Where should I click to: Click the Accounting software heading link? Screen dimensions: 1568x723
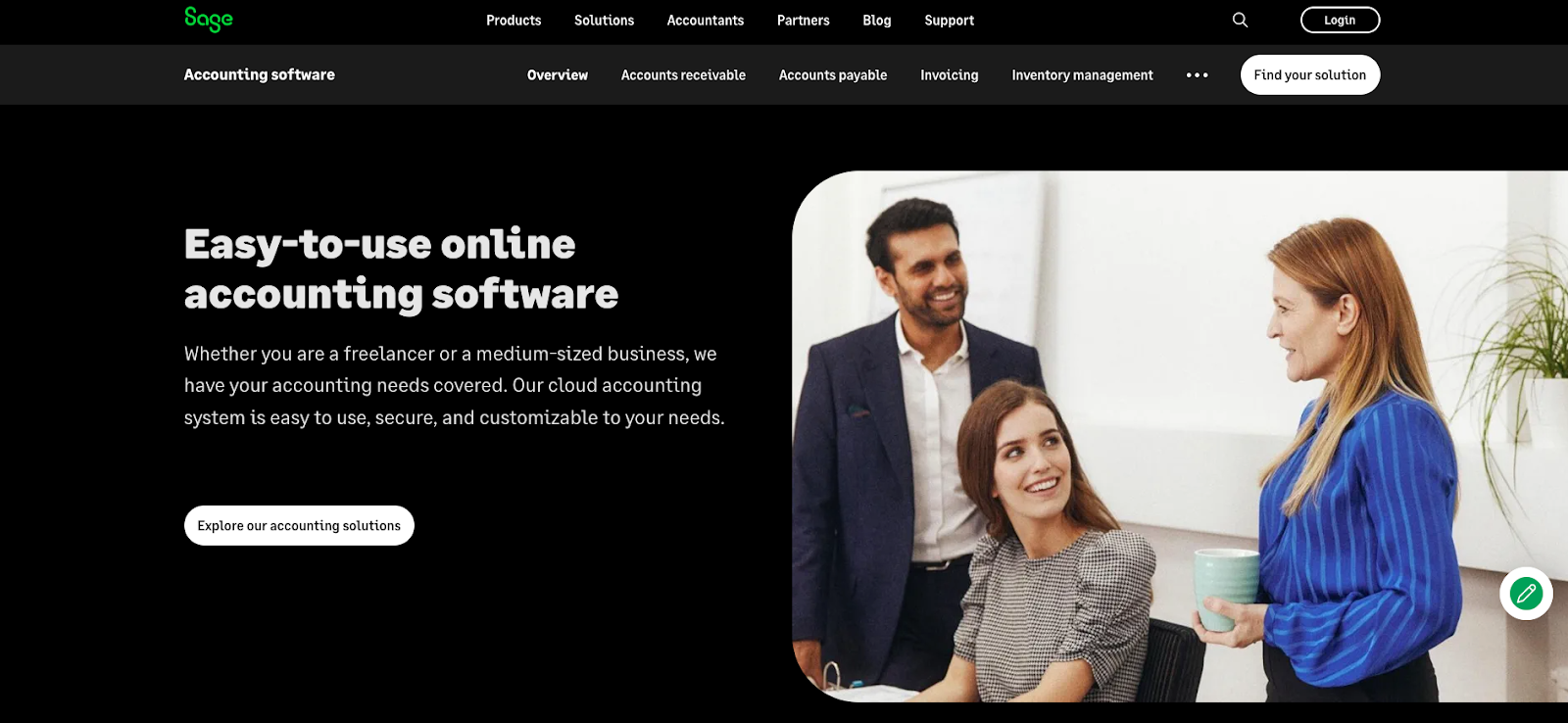coord(260,74)
